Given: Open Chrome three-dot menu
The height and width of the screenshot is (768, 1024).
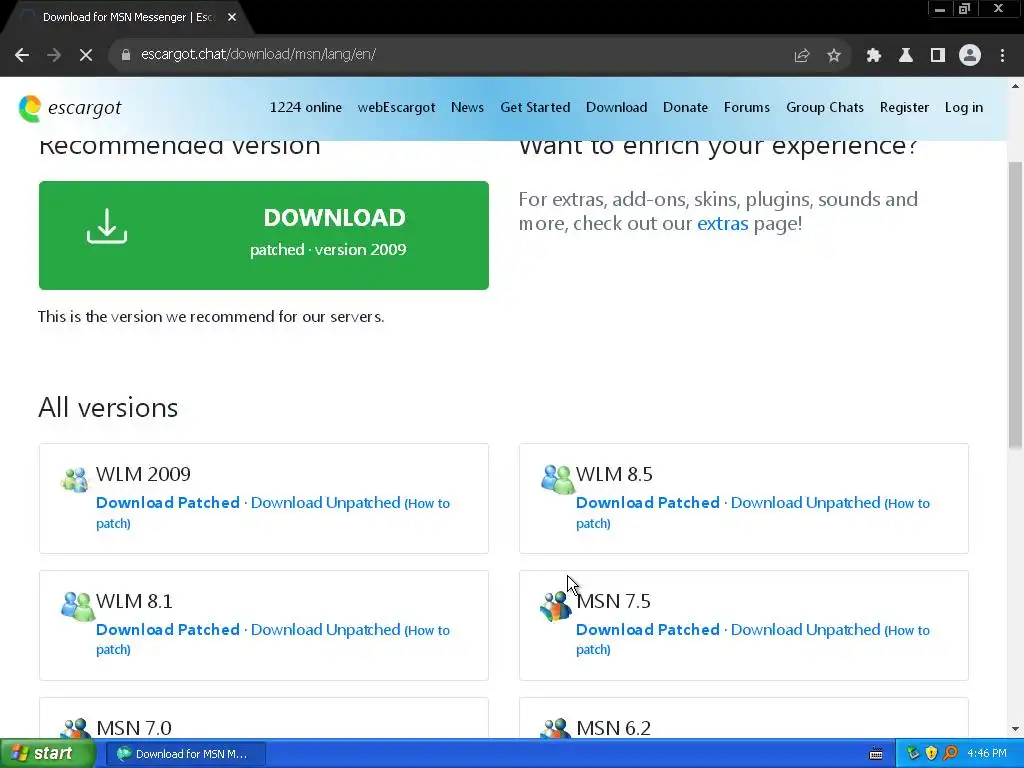Looking at the screenshot, I should [1002, 55].
